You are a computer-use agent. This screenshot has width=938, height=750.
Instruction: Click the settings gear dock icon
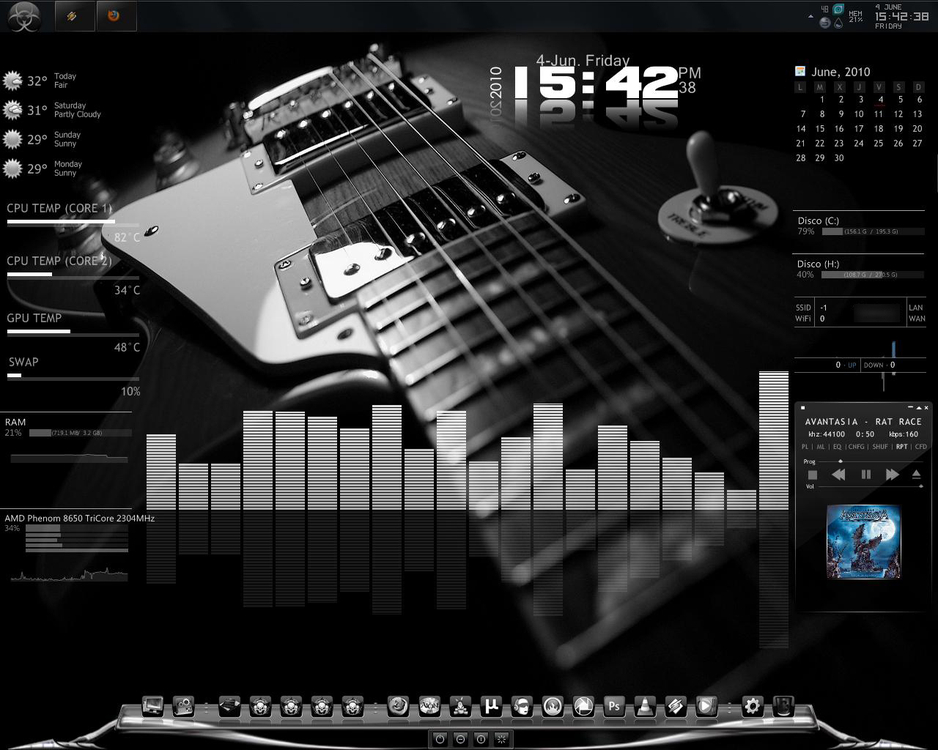click(752, 706)
